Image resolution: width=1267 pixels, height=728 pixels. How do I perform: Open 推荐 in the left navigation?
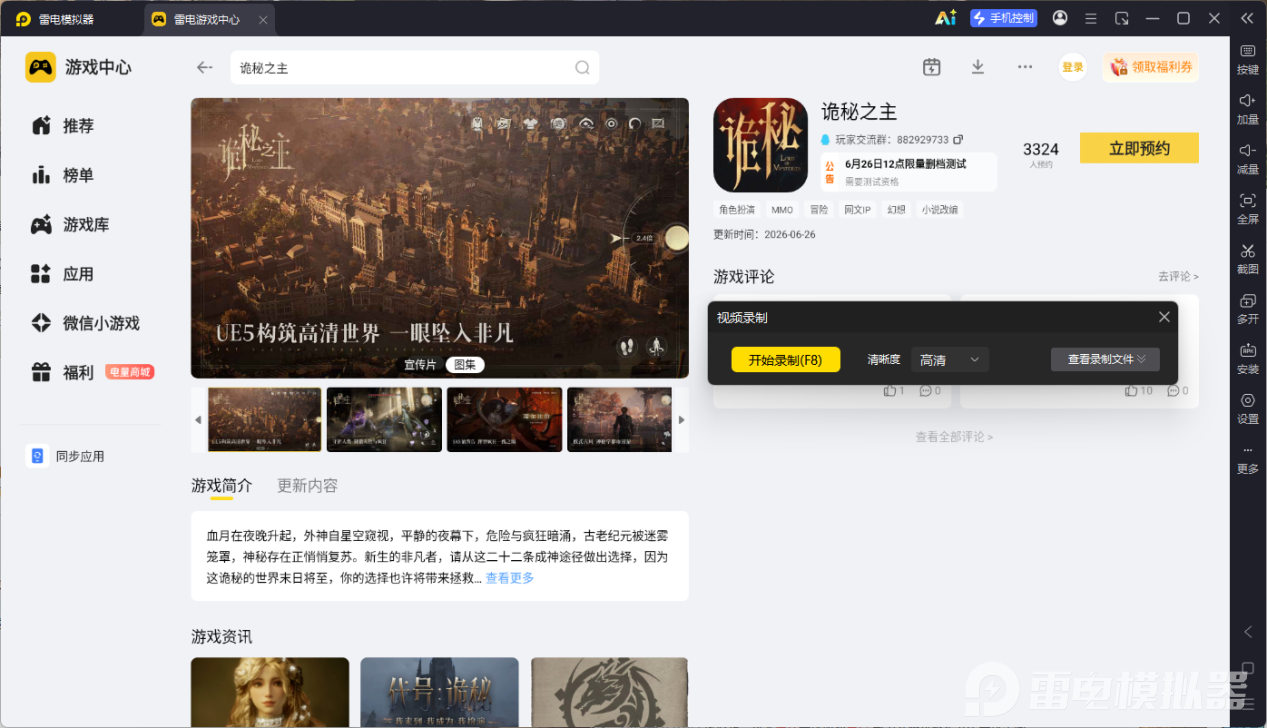(62, 126)
